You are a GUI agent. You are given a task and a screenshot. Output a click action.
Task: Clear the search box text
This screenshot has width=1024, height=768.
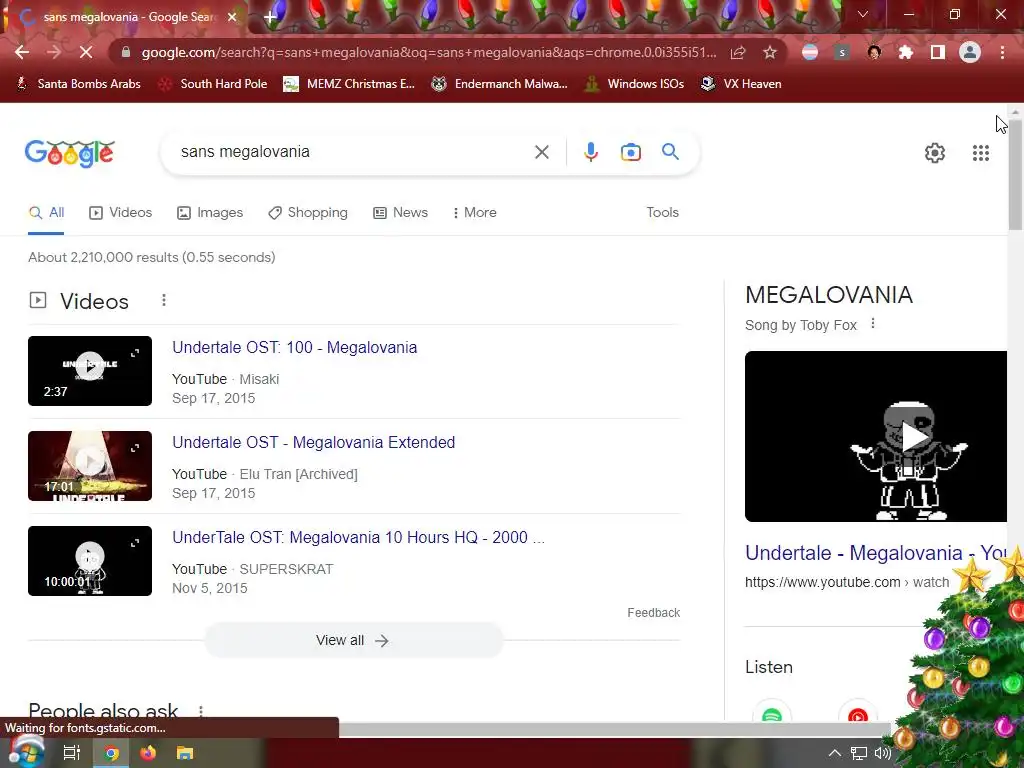coord(541,152)
